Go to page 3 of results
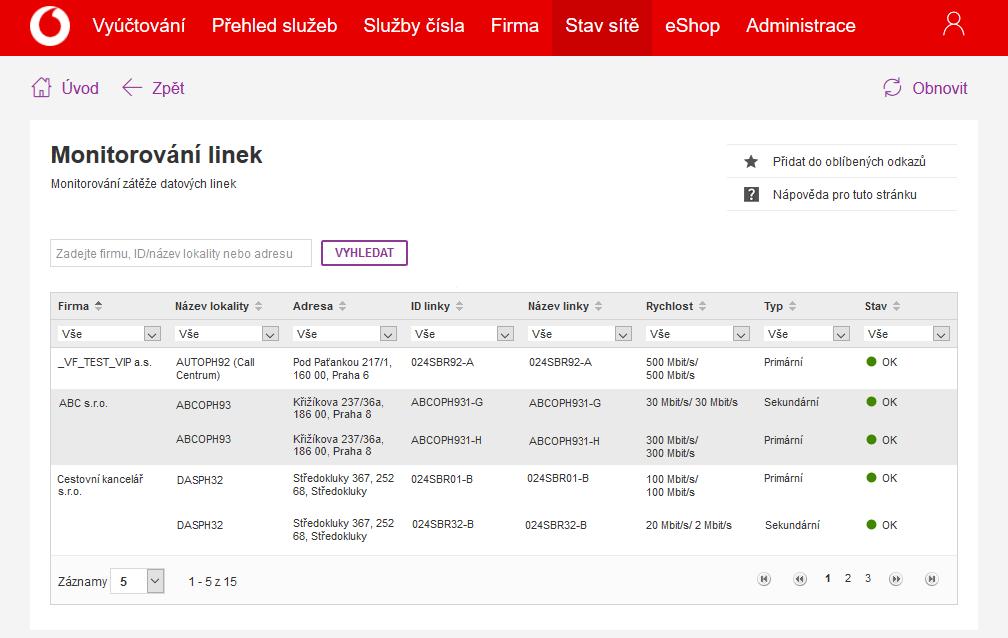The height and width of the screenshot is (638, 1008). (868, 578)
